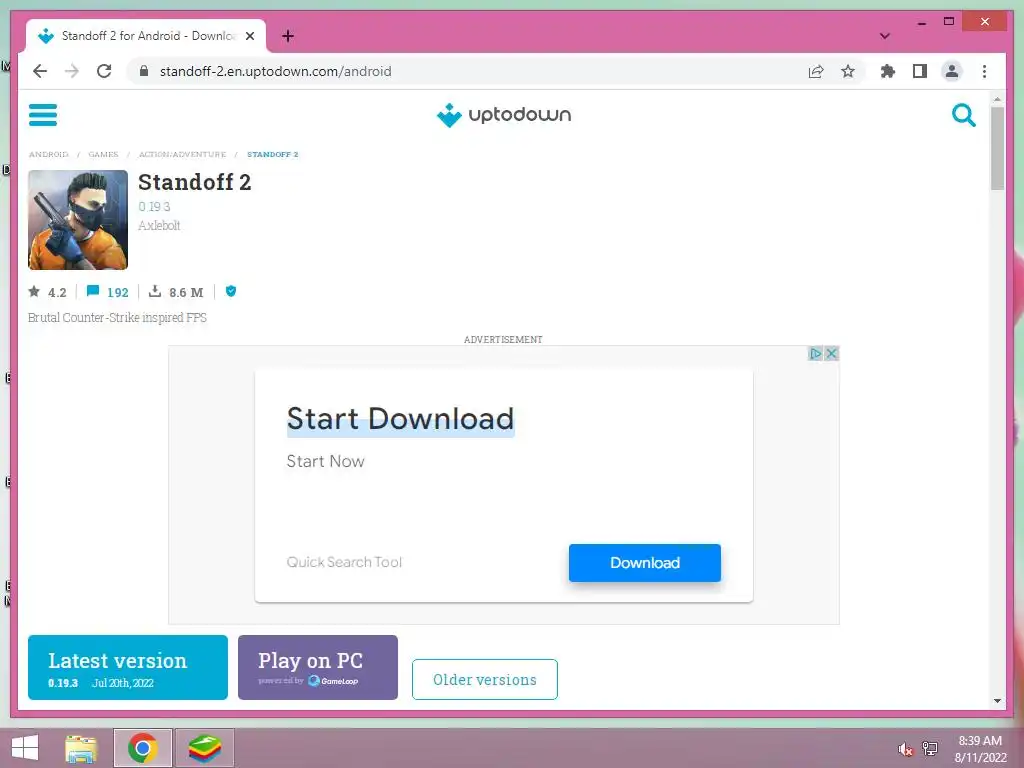Open File Explorer from taskbar
Viewport: 1024px width, 768px height.
point(81,748)
